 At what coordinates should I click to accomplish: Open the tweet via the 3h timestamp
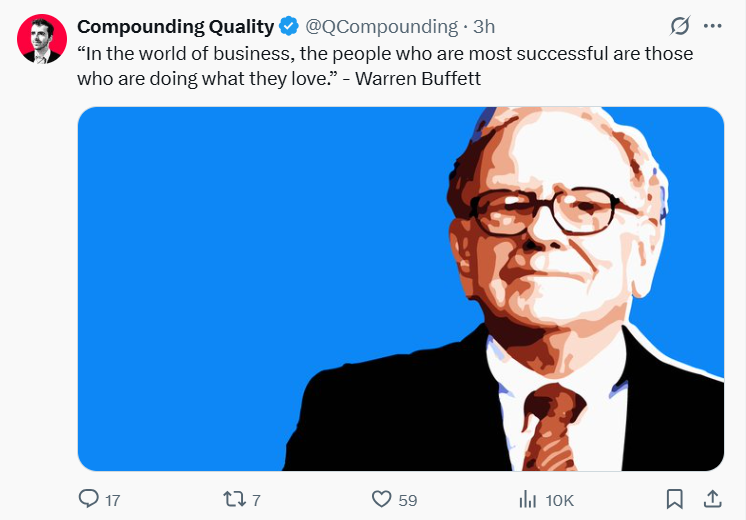(x=484, y=27)
